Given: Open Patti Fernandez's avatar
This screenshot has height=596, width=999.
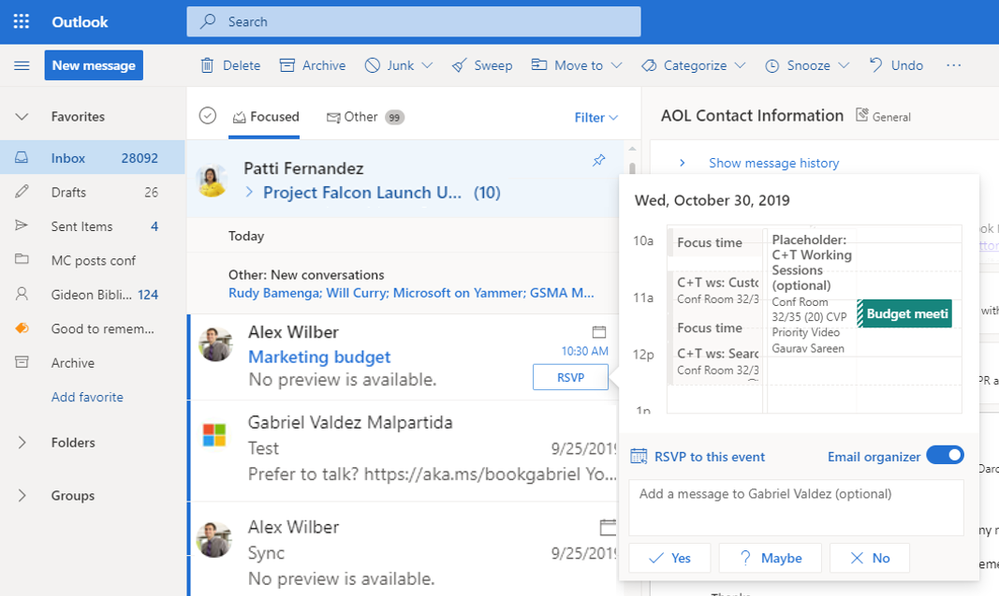Looking at the screenshot, I should pyautogui.click(x=213, y=180).
